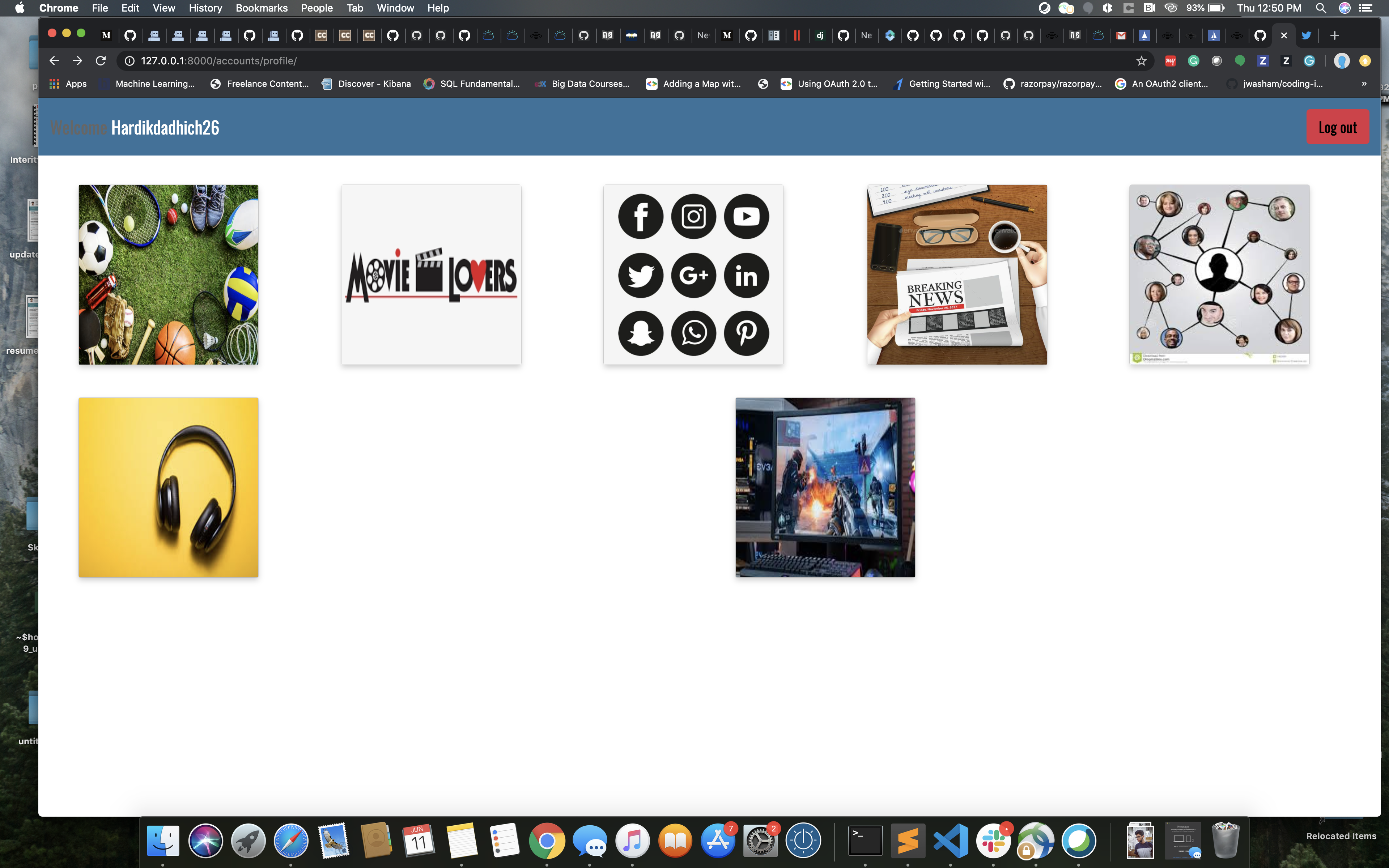Open Slack in the dock
Image resolution: width=1389 pixels, height=868 pixels.
[x=994, y=841]
